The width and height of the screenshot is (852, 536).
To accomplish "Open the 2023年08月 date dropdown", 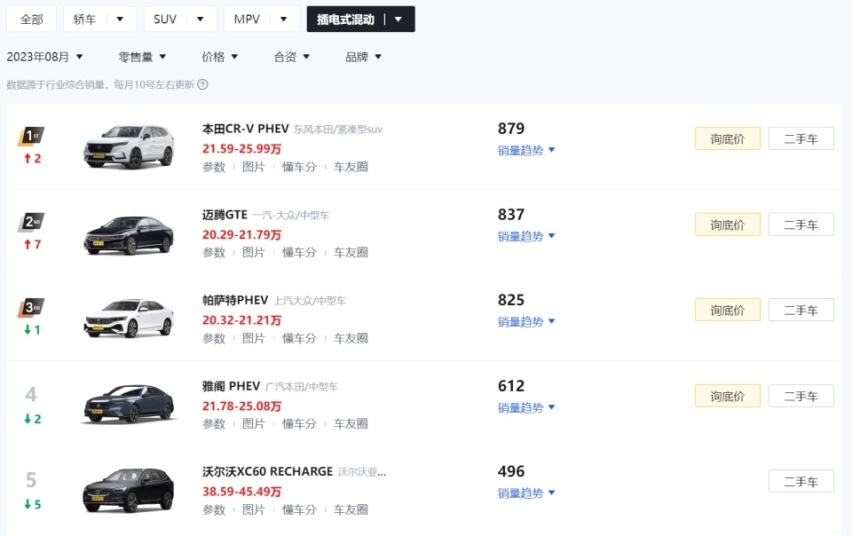I will pyautogui.click(x=45, y=57).
